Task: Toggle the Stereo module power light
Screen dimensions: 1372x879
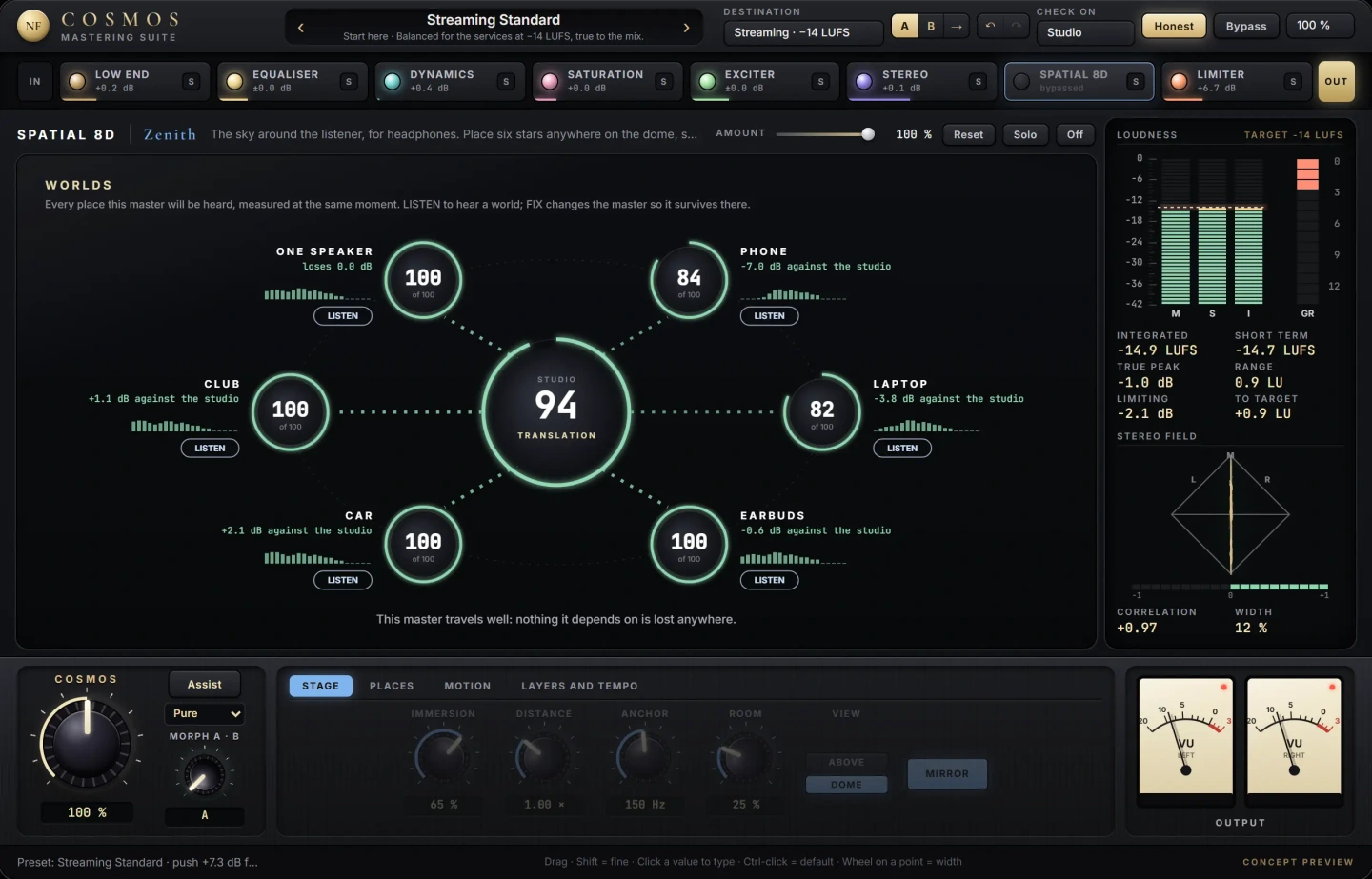Action: (x=864, y=82)
